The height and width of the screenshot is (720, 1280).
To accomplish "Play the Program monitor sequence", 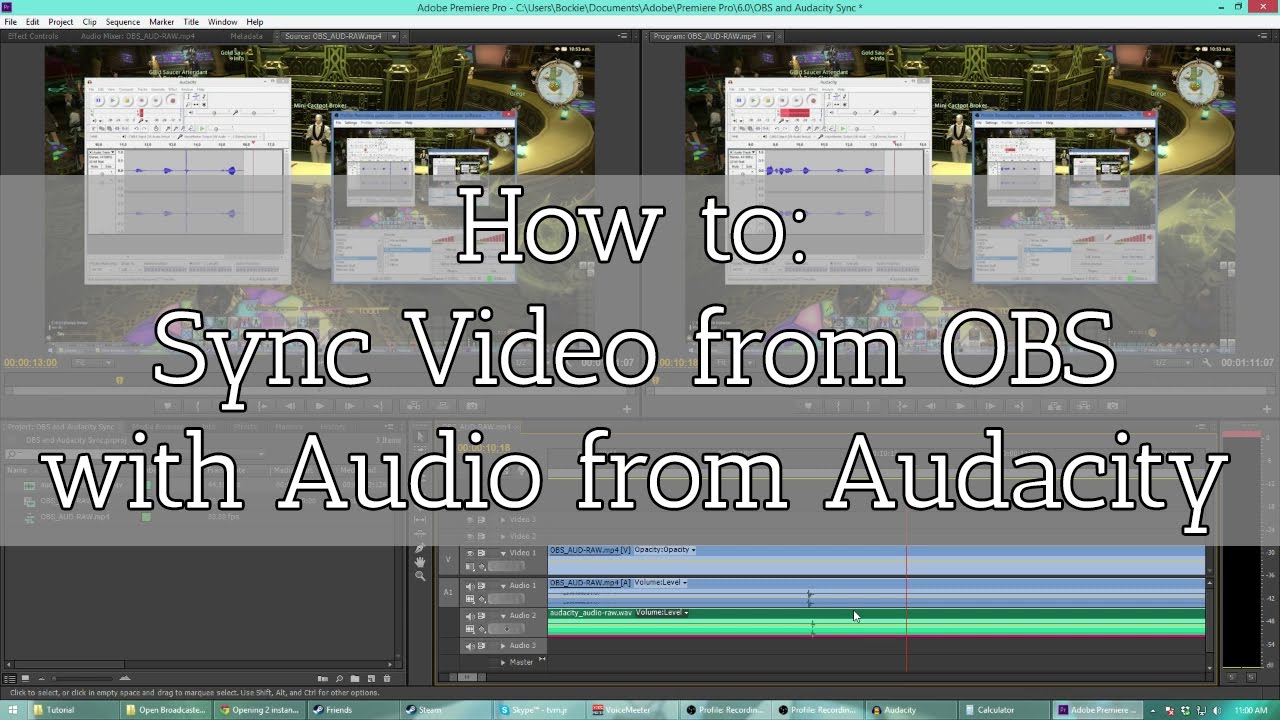I will coord(960,406).
